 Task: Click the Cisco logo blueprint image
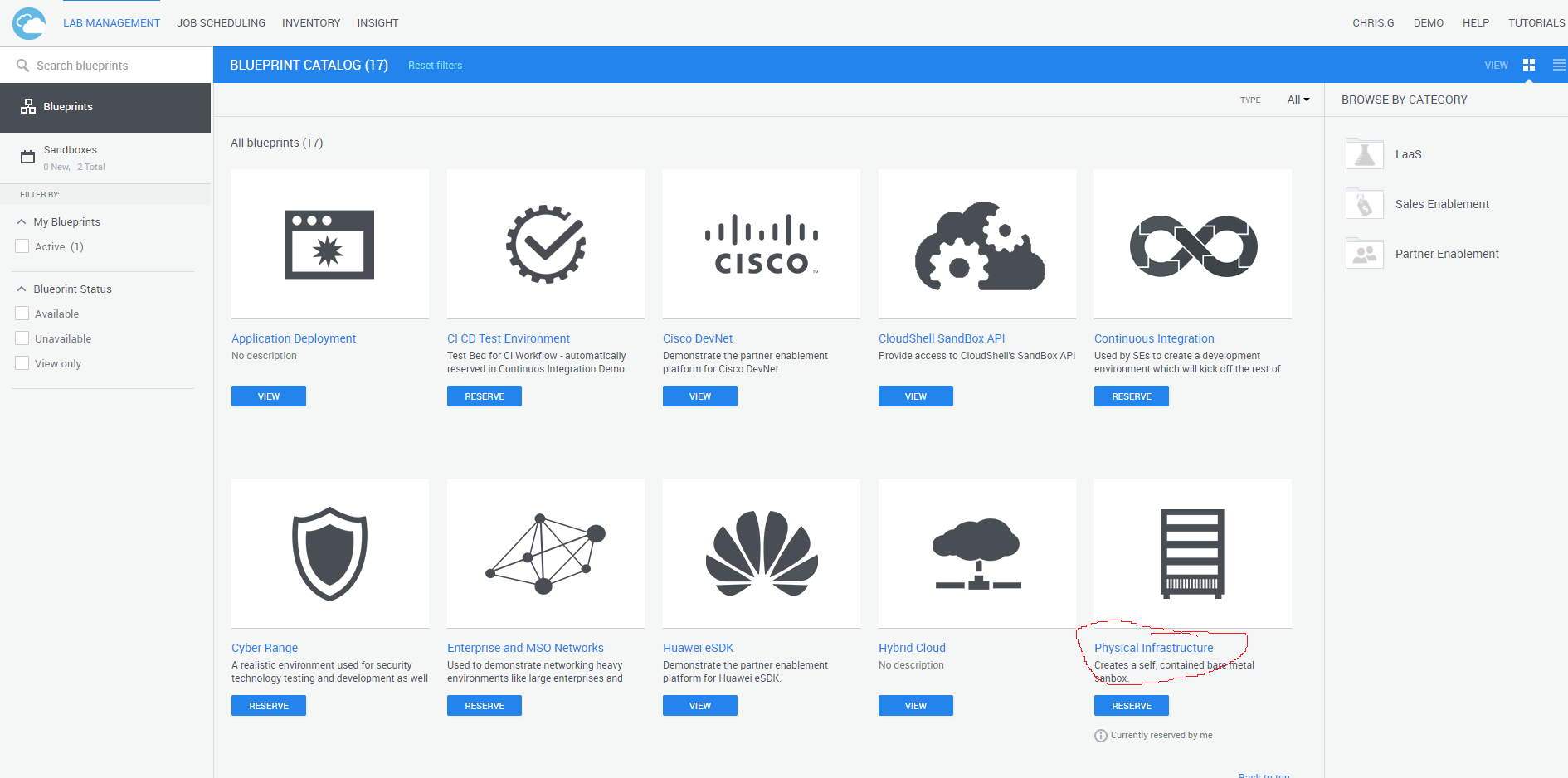[762, 244]
